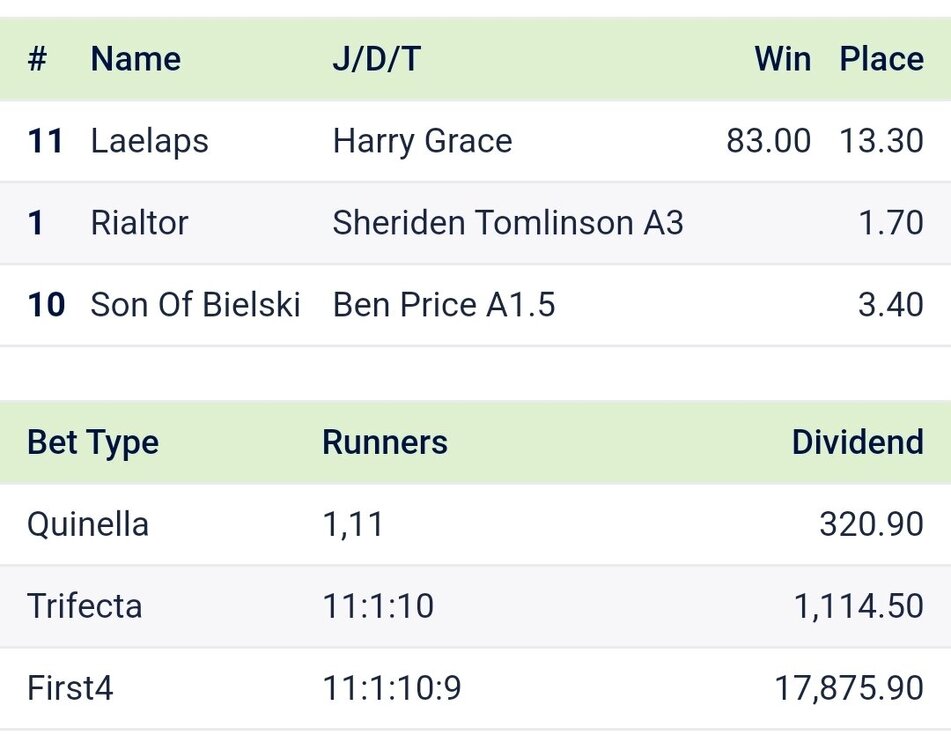Viewport: 951px width, 750px height.
Task: Click the Quinella dividend 320.90
Action: [871, 524]
